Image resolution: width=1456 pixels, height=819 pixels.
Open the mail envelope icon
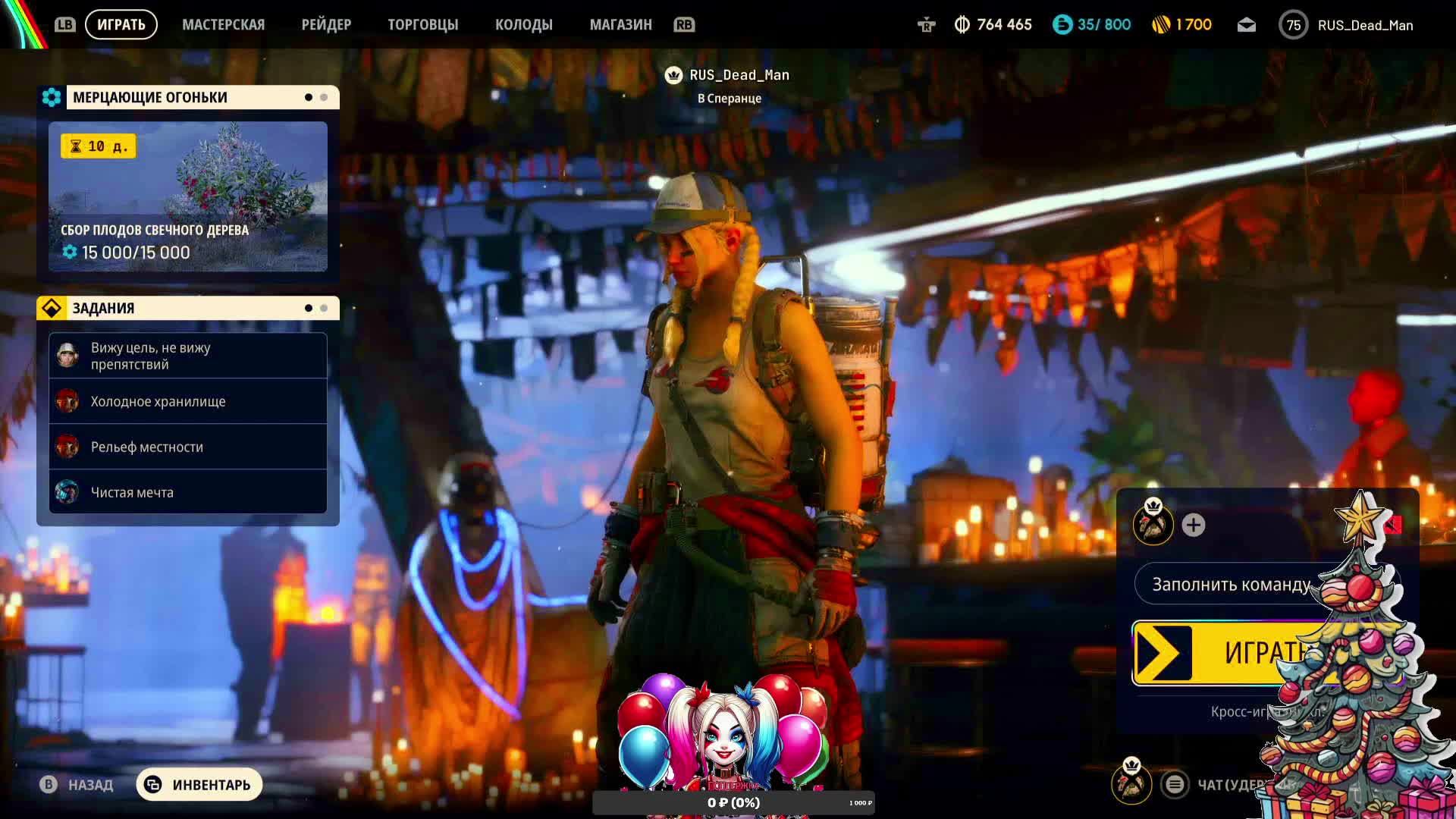[1247, 25]
